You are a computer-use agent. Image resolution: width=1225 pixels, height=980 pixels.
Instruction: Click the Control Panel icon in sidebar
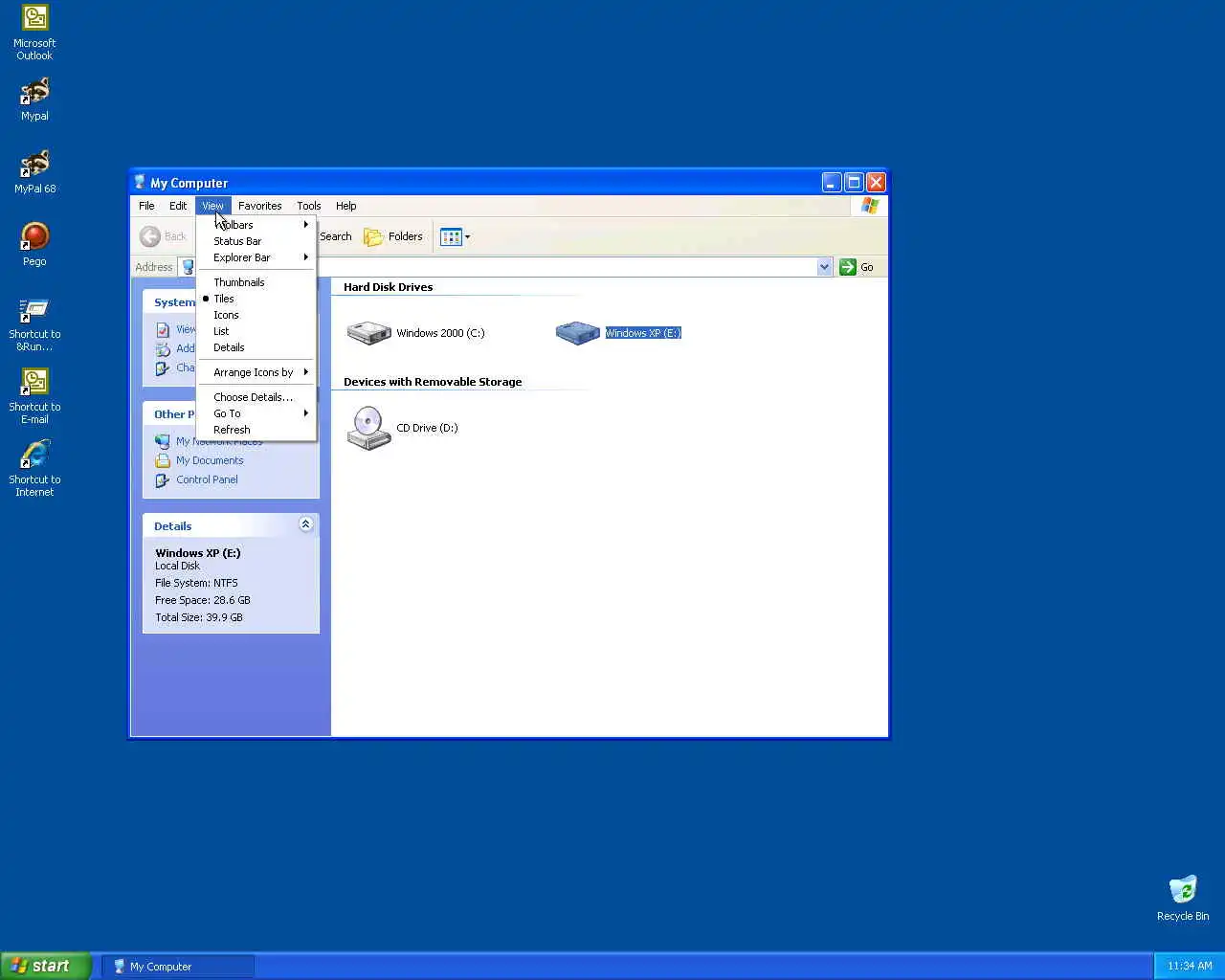(x=163, y=479)
